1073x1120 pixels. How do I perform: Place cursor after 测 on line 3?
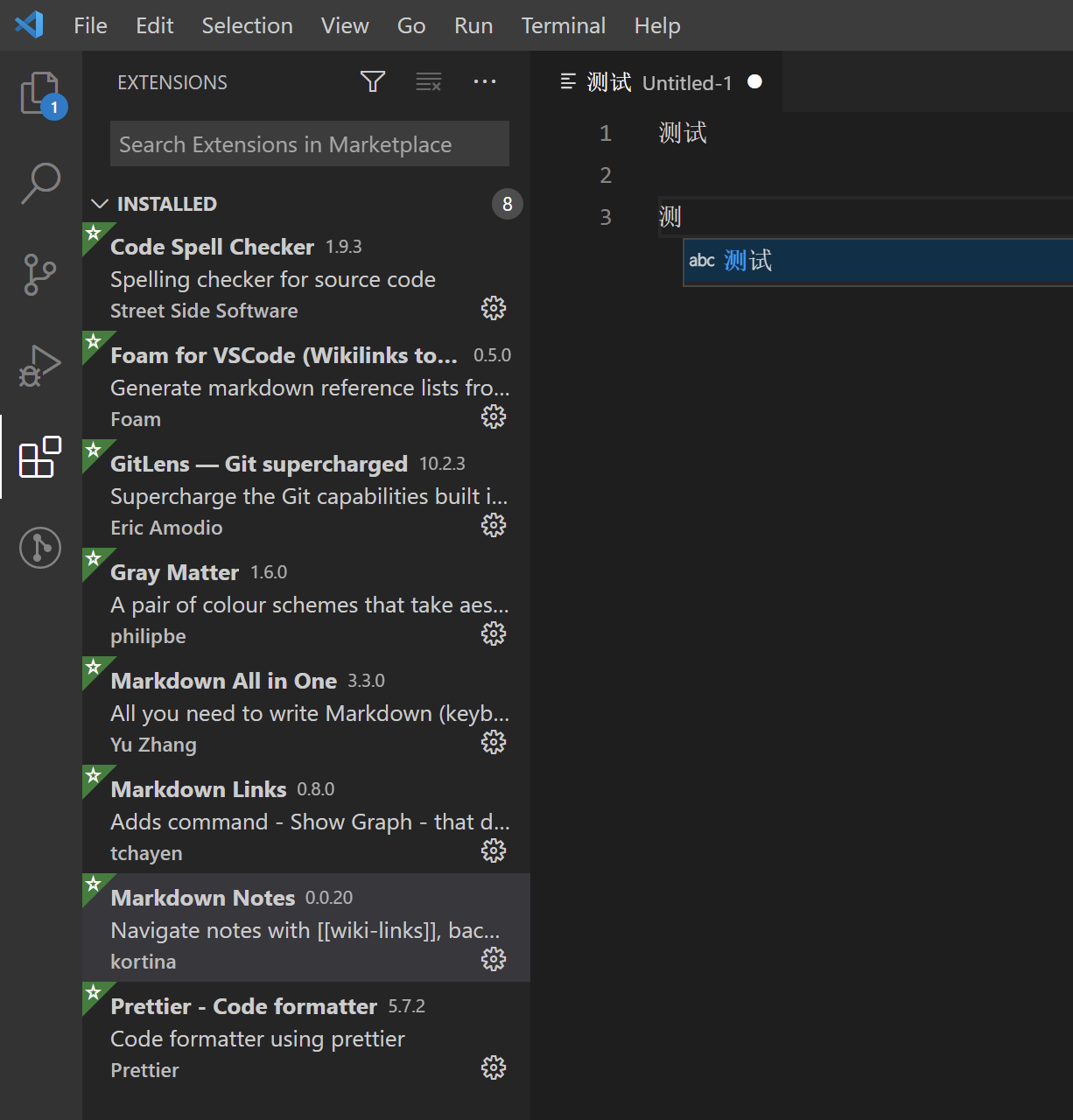(683, 217)
